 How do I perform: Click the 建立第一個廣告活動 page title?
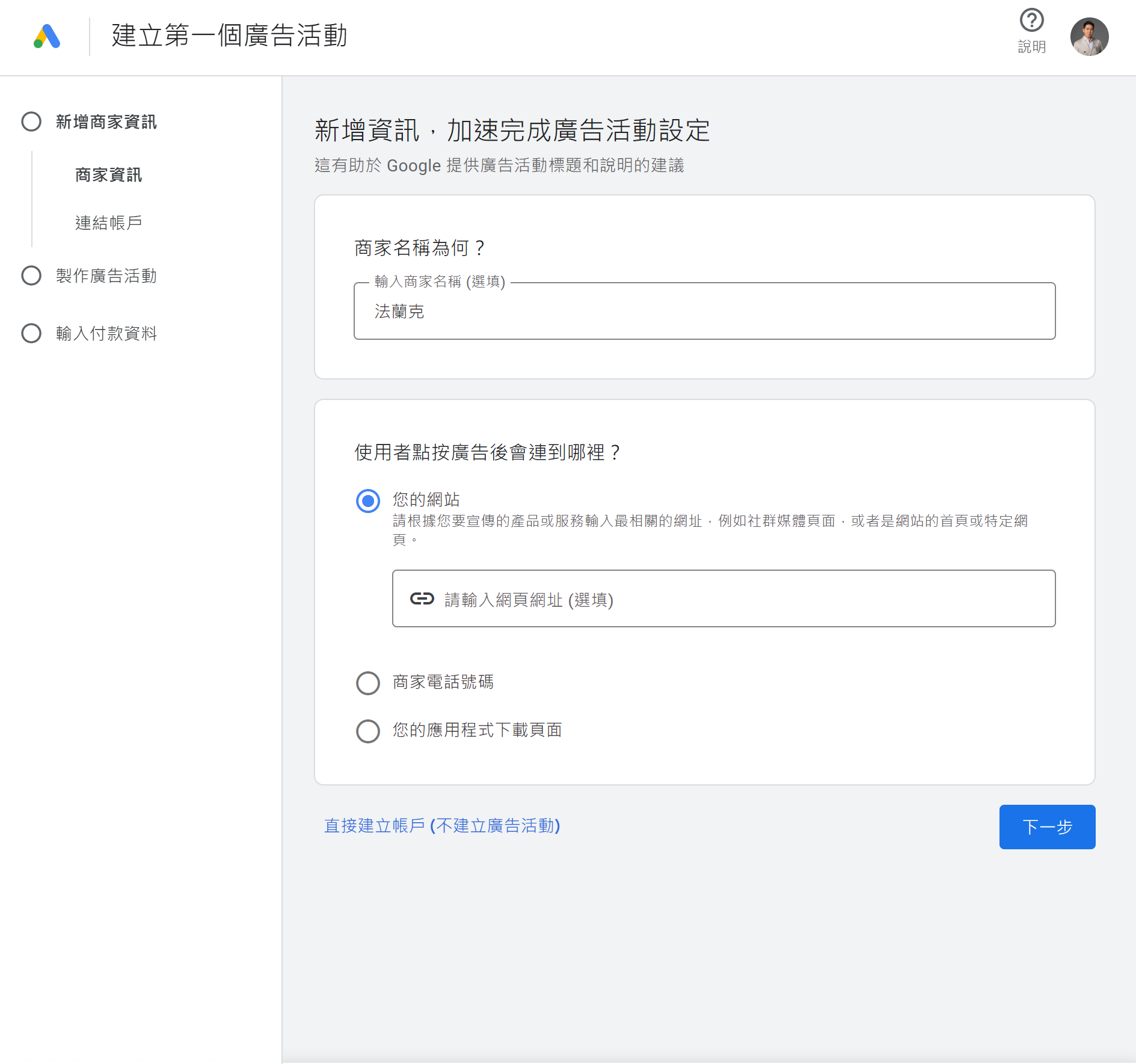pos(229,35)
